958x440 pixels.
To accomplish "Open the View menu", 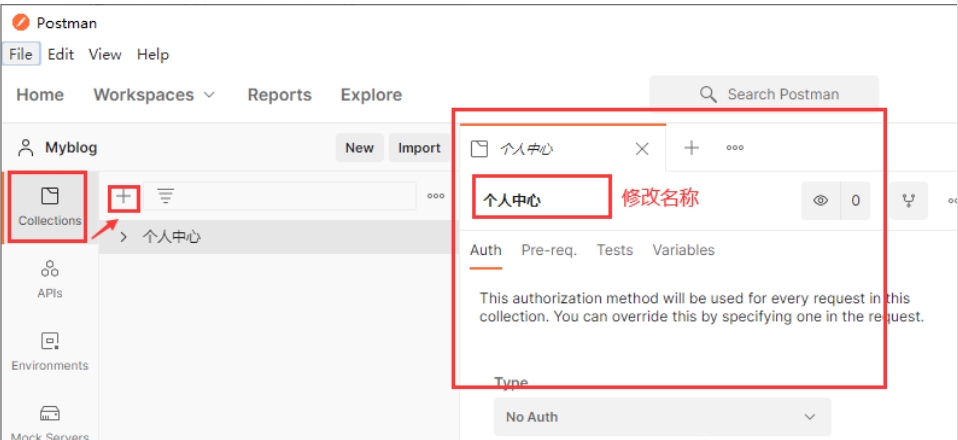I will pos(104,54).
